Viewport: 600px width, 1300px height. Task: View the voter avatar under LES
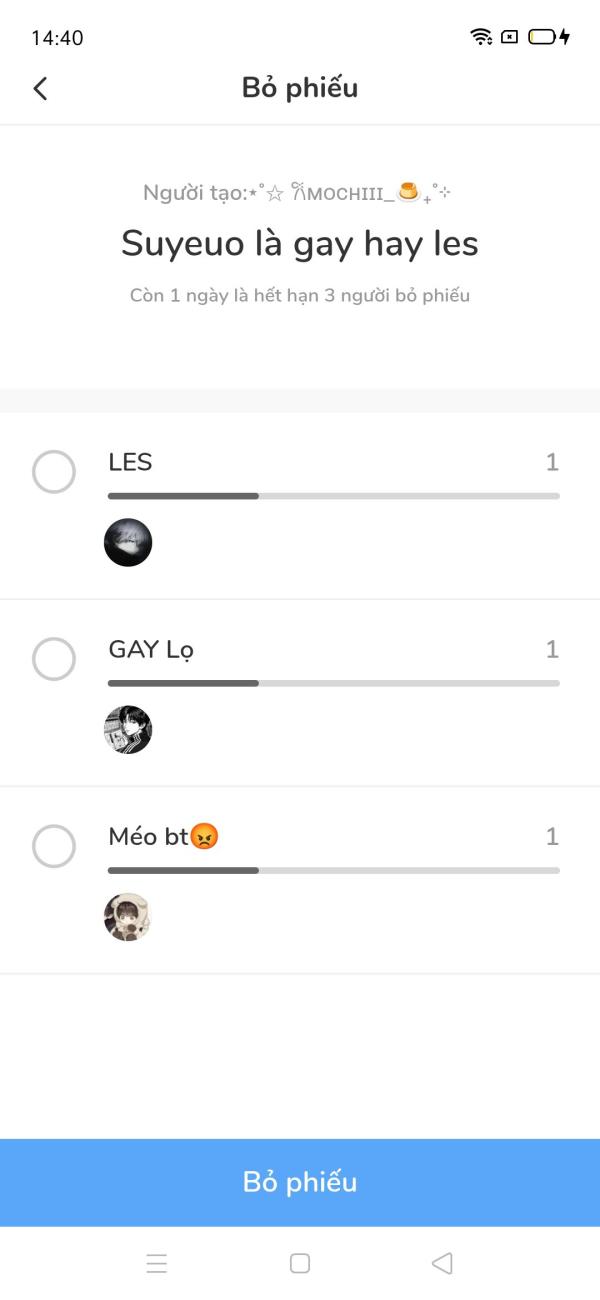pos(128,543)
